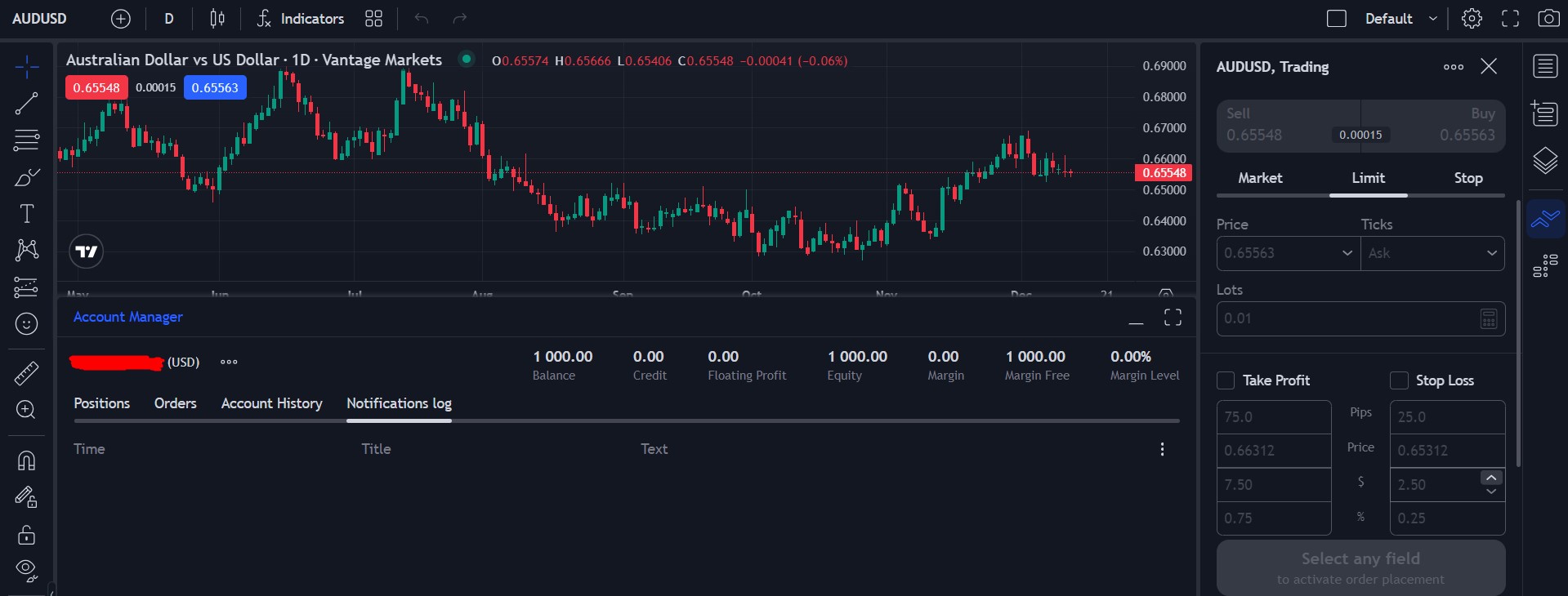Click the blue buy price 0.65563 button
1568x596 pixels.
[x=215, y=87]
